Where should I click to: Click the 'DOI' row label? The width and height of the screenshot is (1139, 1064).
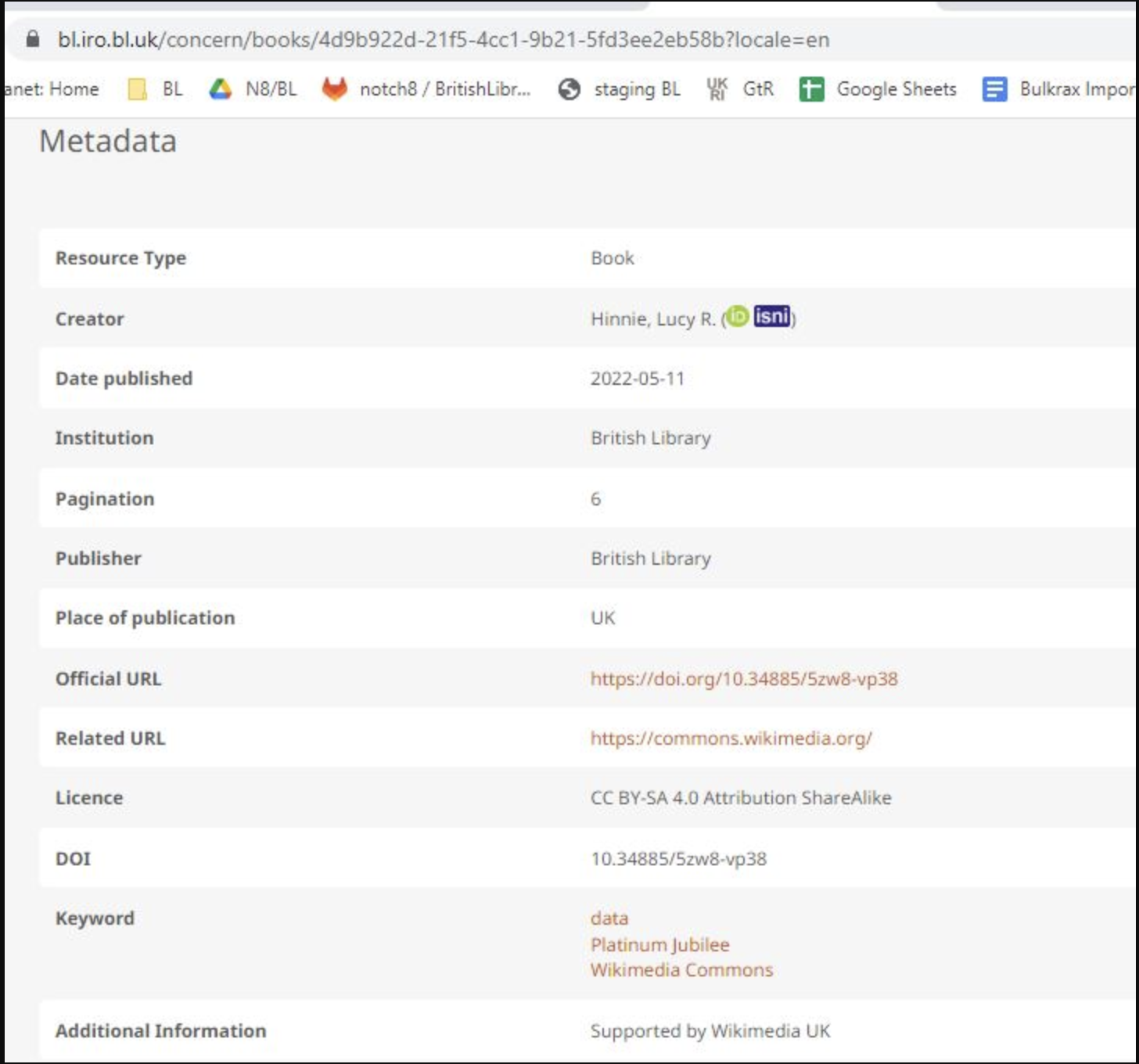(74, 858)
